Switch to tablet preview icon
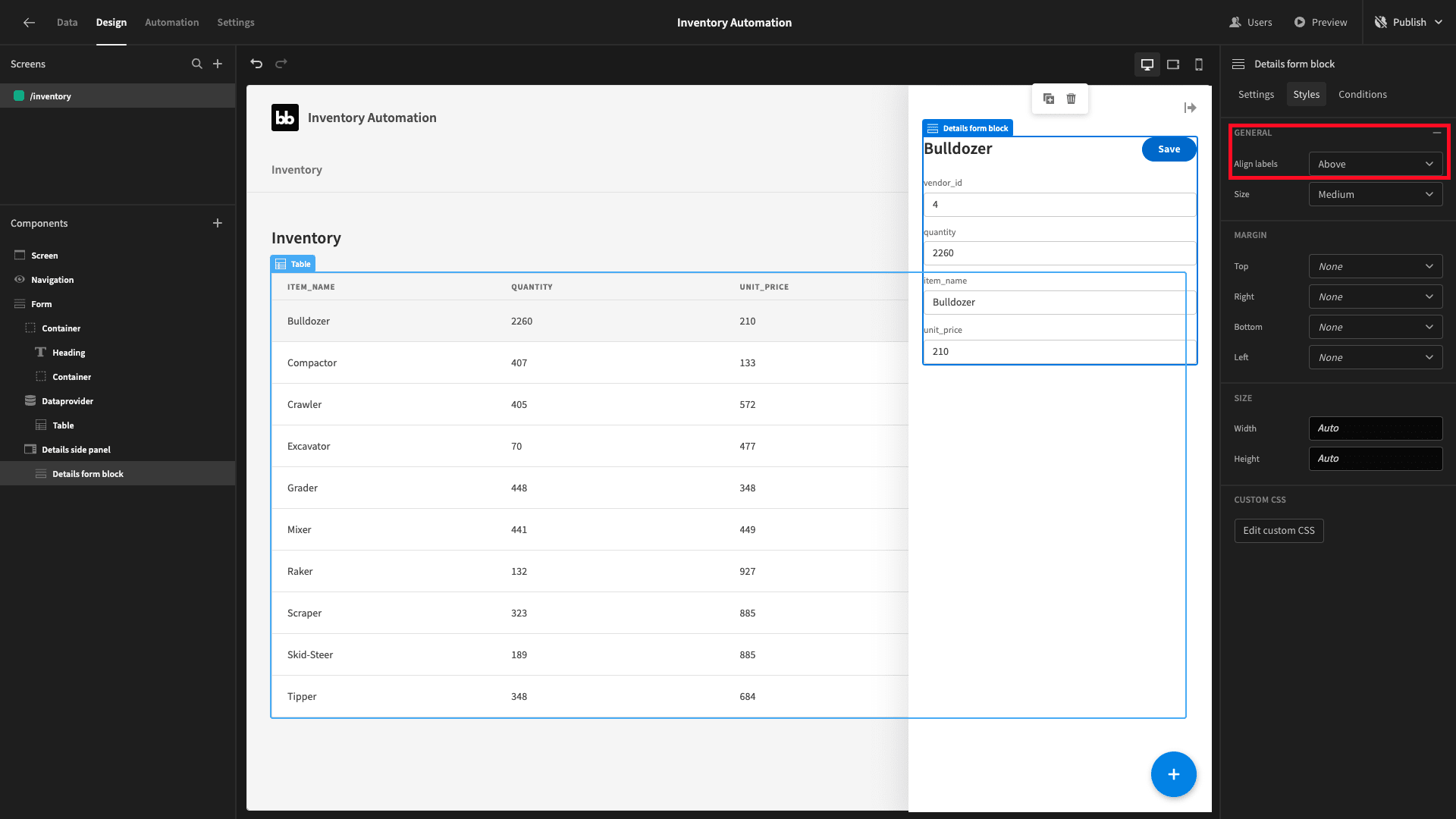 pos(1173,64)
